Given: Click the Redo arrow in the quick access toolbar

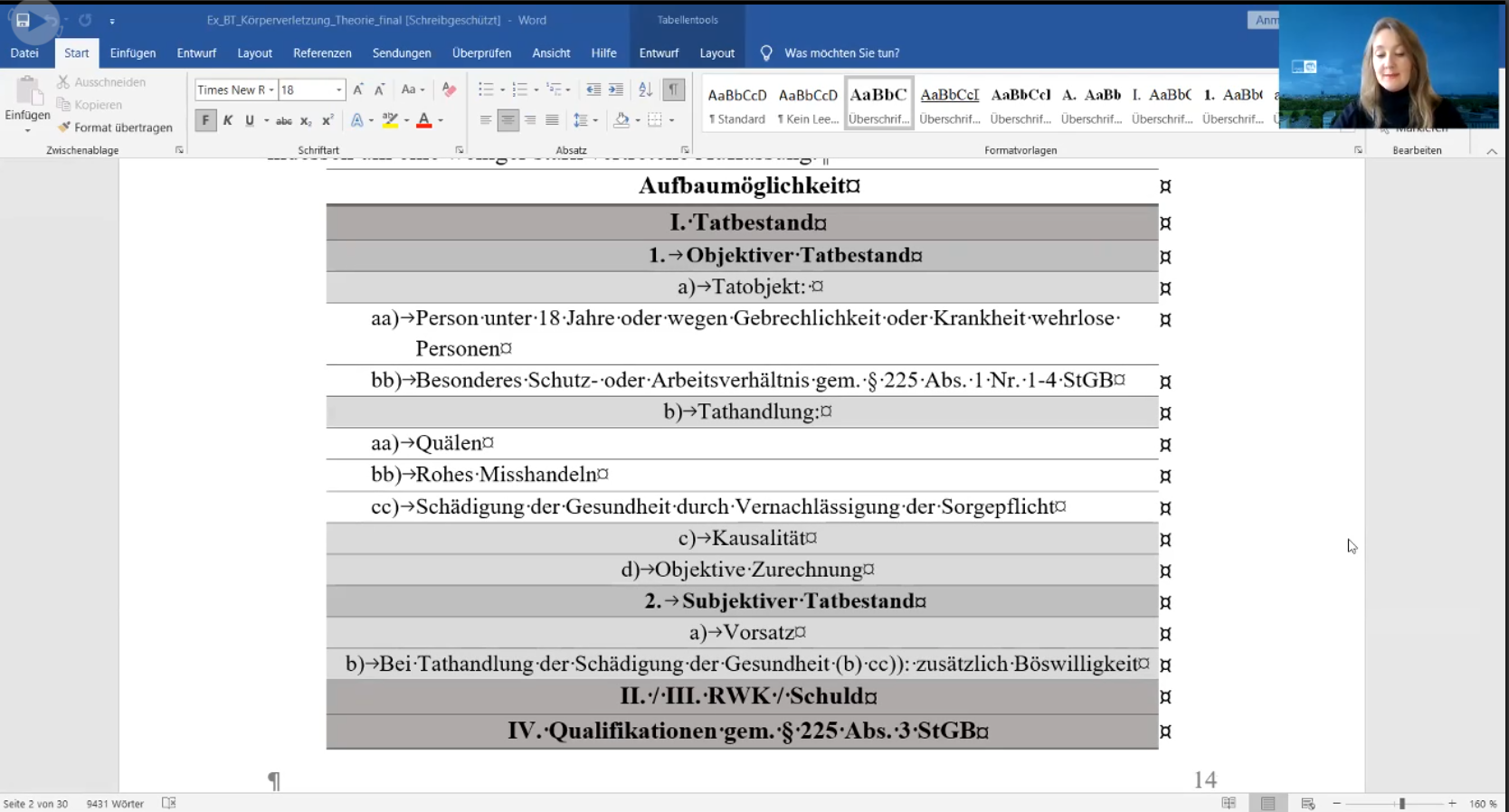Looking at the screenshot, I should tap(85, 20).
